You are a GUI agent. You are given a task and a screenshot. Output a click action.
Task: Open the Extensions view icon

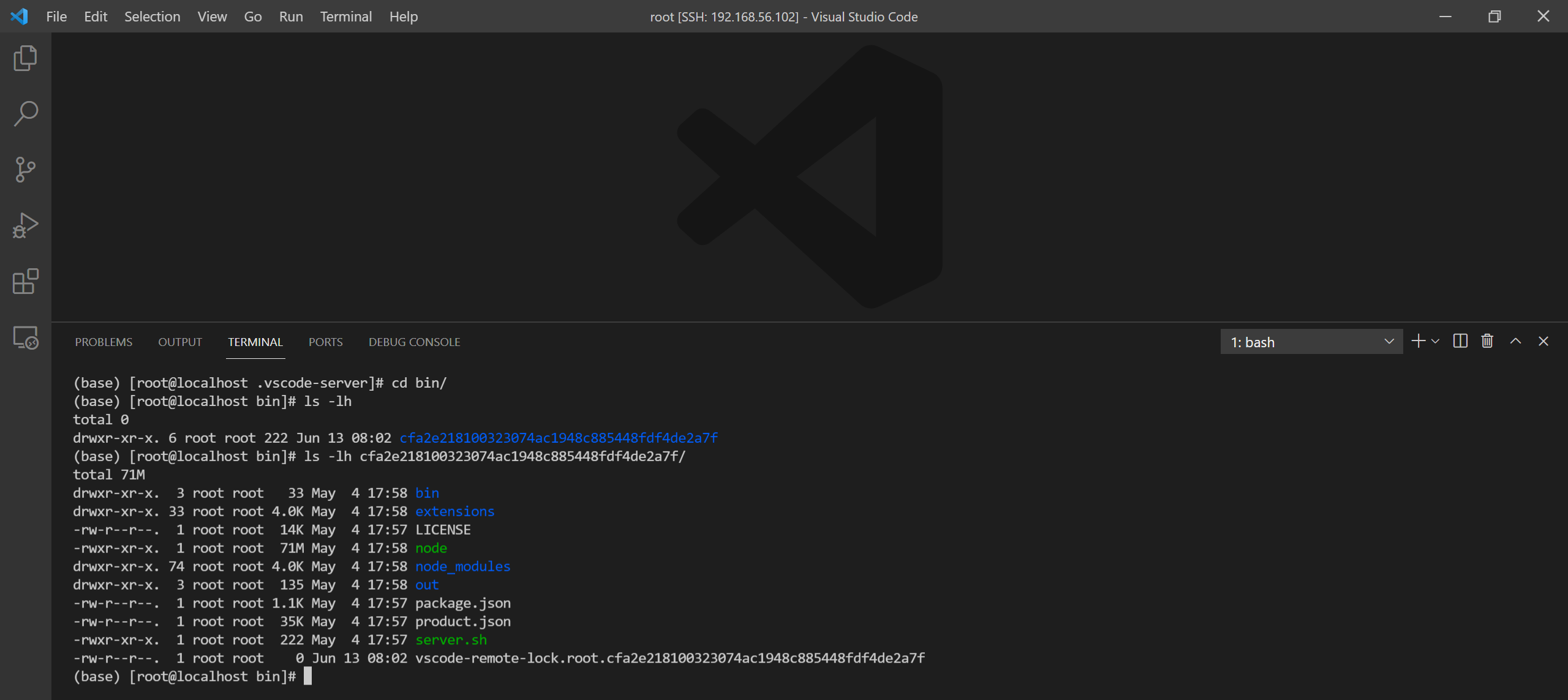25,282
